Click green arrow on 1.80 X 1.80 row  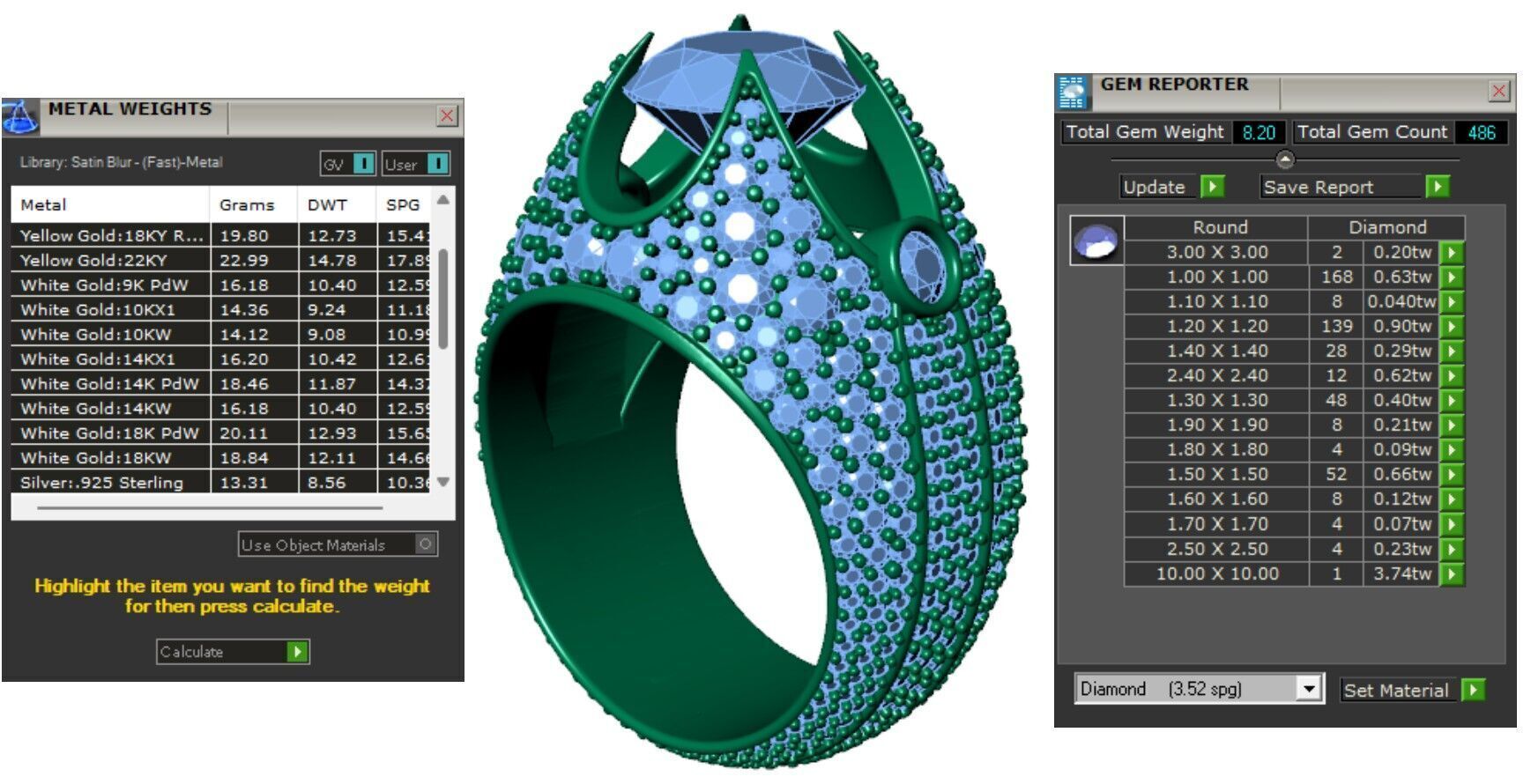click(1451, 450)
